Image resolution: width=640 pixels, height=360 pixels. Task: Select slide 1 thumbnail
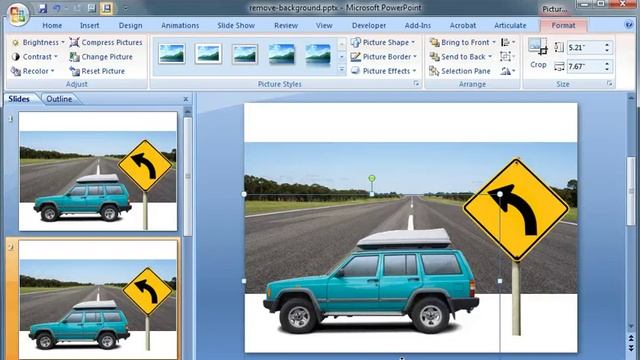click(98, 171)
